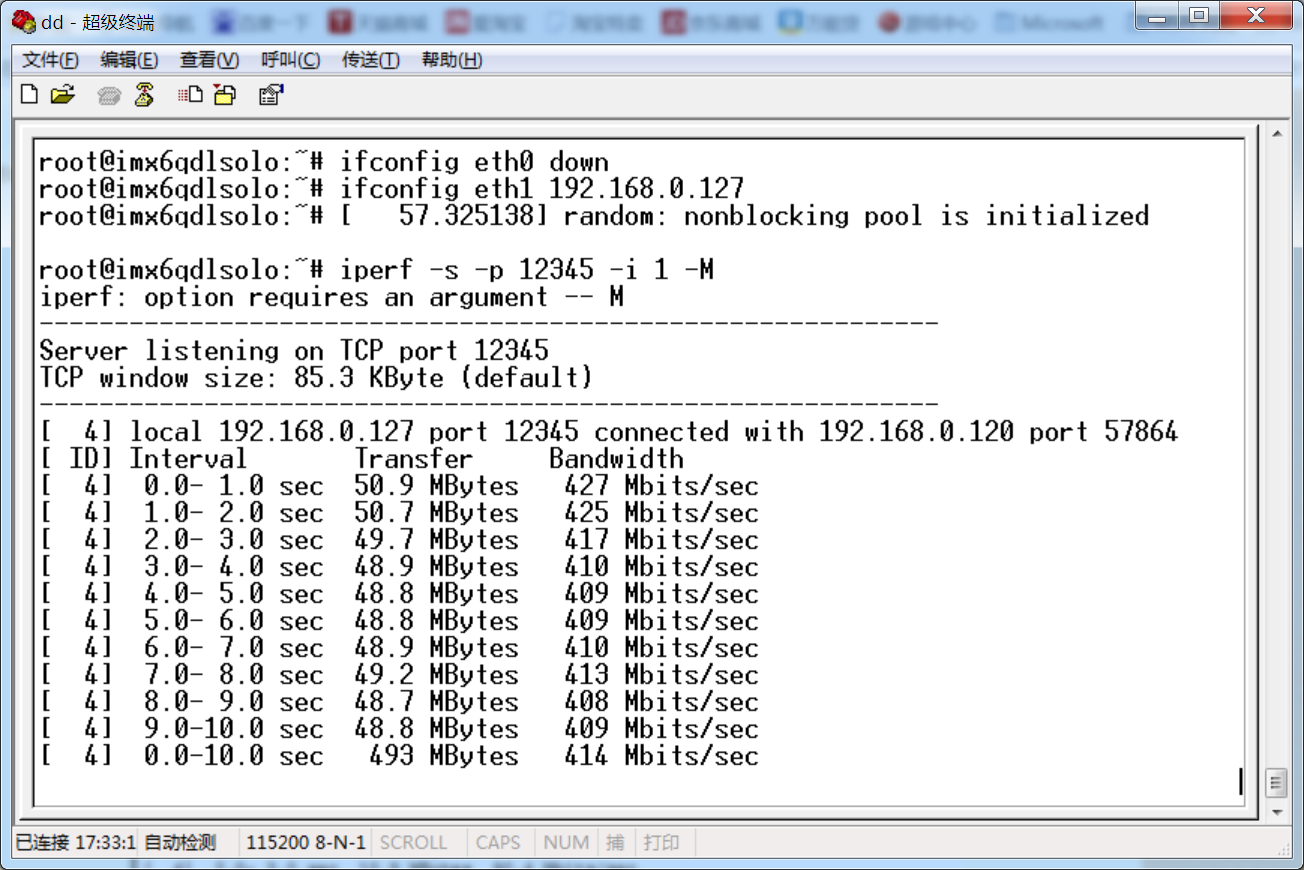Click the Open file toolbar icon
The height and width of the screenshot is (870, 1304).
63,95
